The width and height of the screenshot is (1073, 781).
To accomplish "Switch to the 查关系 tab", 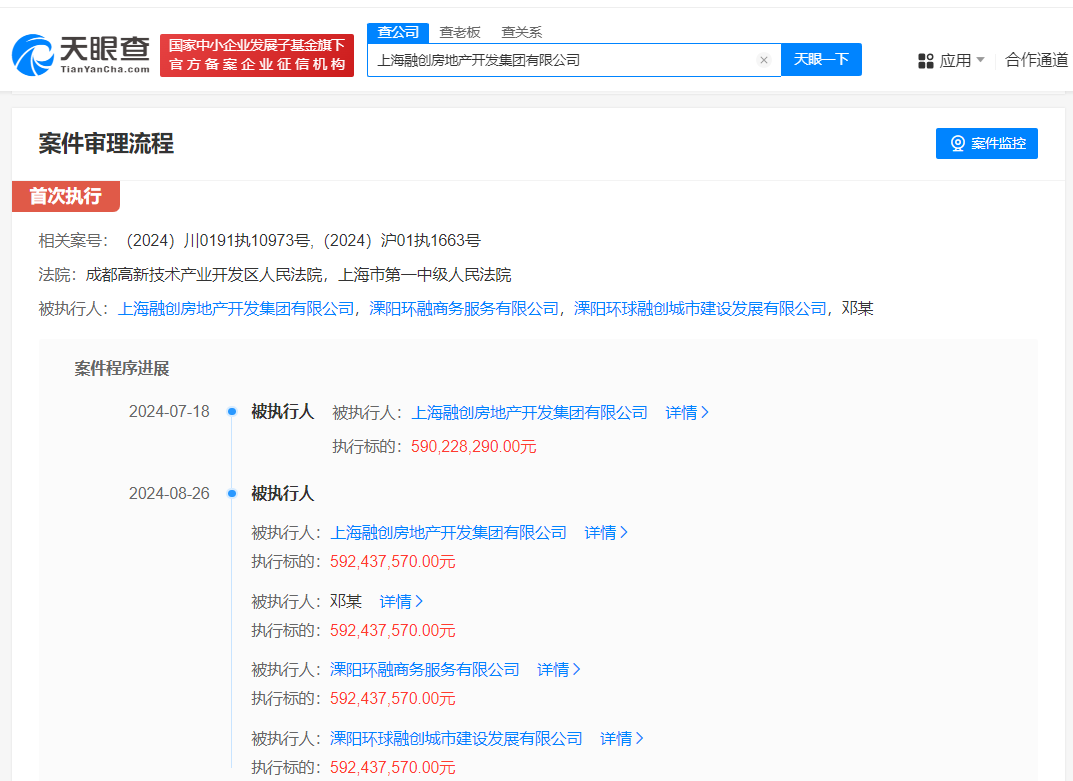I will click(x=524, y=32).
